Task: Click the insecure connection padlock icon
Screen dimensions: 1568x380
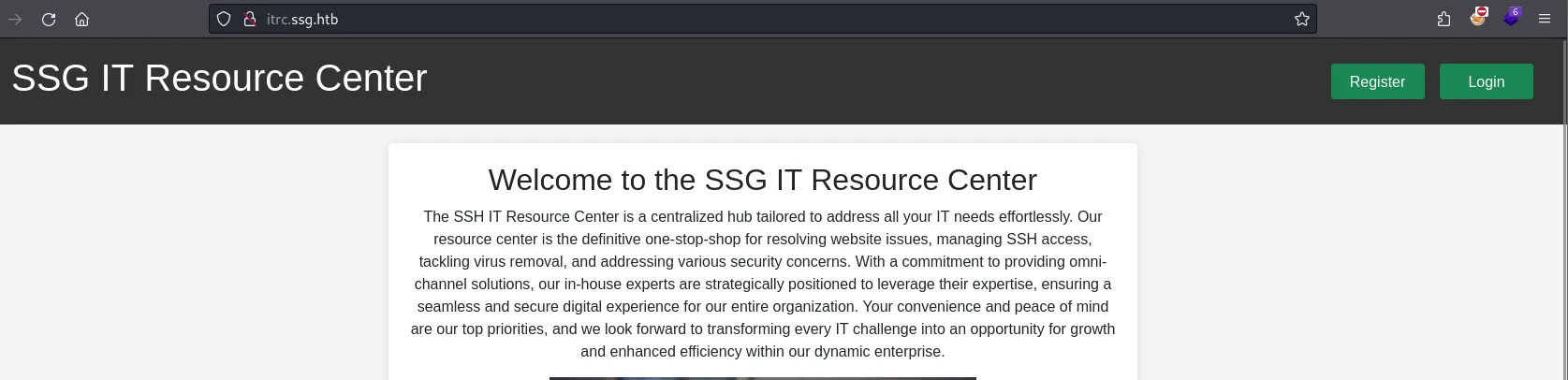Action: pyautogui.click(x=249, y=19)
